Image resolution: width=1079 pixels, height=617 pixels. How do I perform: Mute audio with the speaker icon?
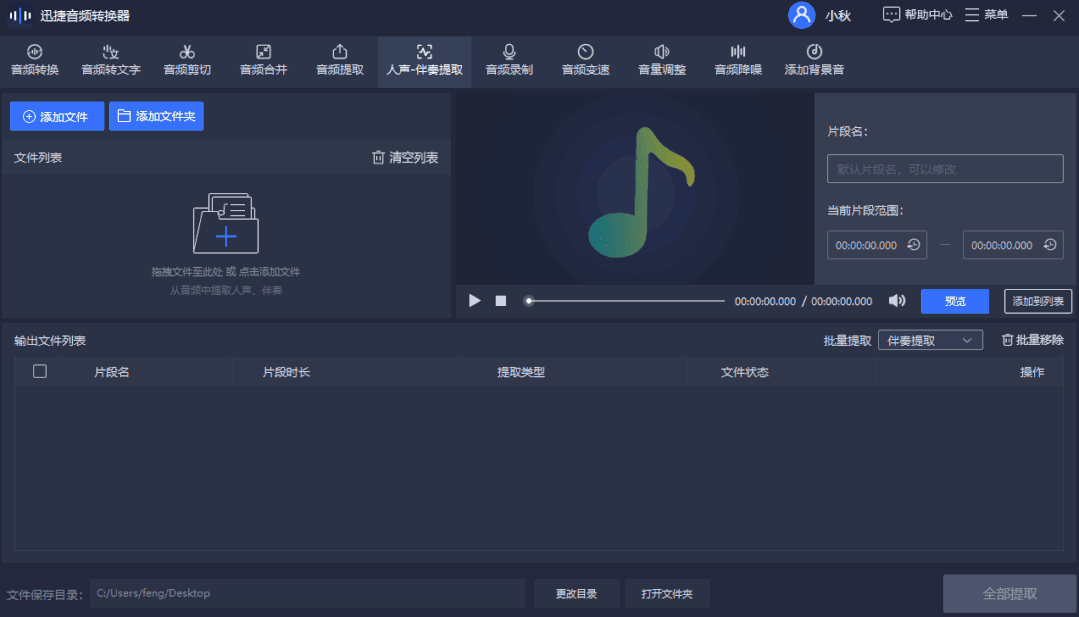click(897, 300)
